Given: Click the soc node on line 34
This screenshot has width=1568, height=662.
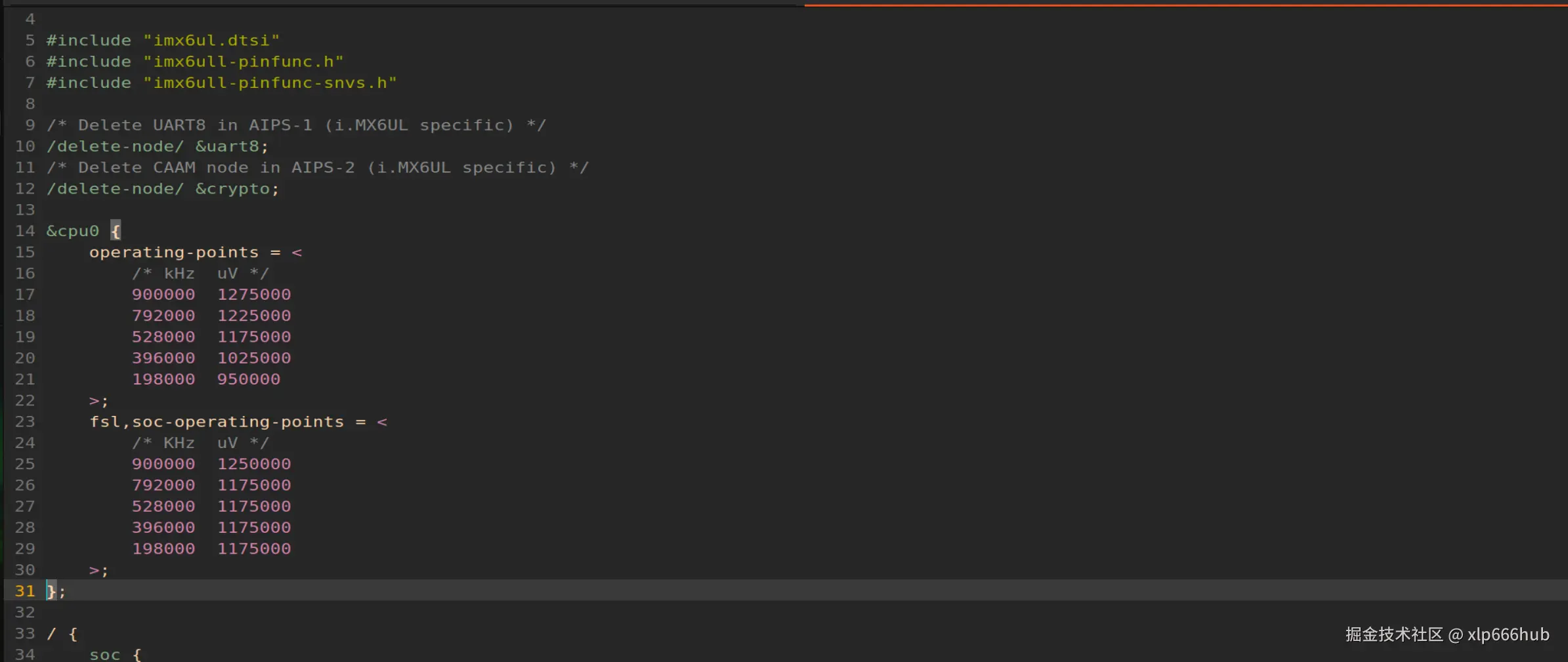Looking at the screenshot, I should [x=104, y=654].
